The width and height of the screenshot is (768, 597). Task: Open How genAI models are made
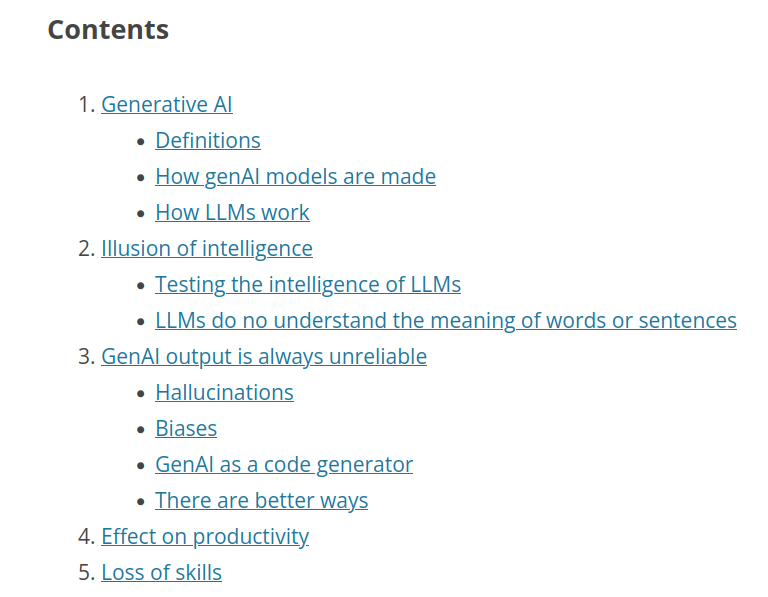[x=295, y=176]
